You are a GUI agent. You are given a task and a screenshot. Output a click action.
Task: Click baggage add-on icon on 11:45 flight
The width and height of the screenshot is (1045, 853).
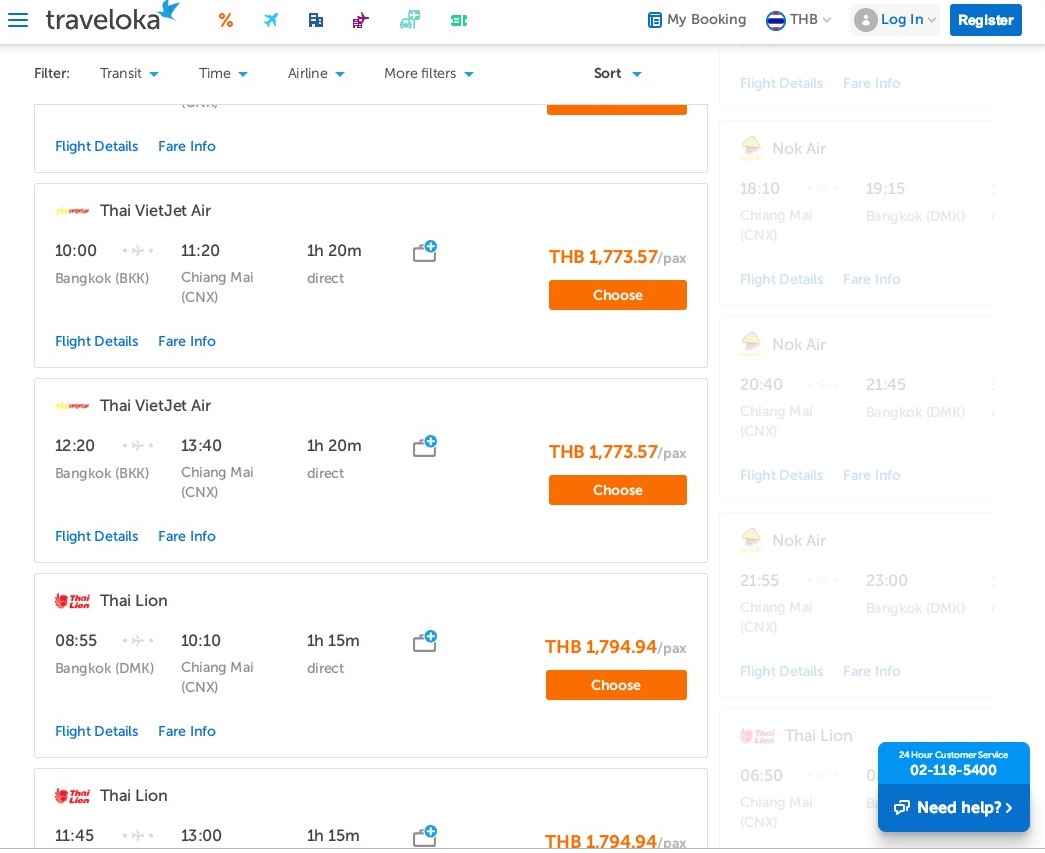tap(425, 836)
